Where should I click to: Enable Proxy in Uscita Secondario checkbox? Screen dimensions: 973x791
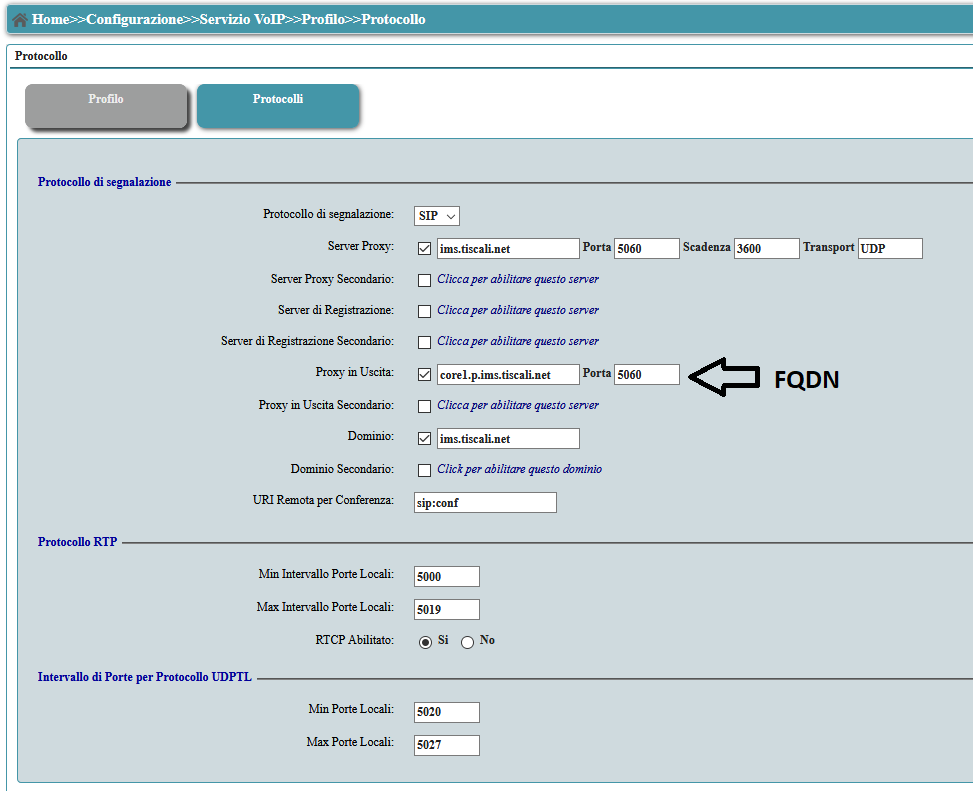tap(424, 406)
